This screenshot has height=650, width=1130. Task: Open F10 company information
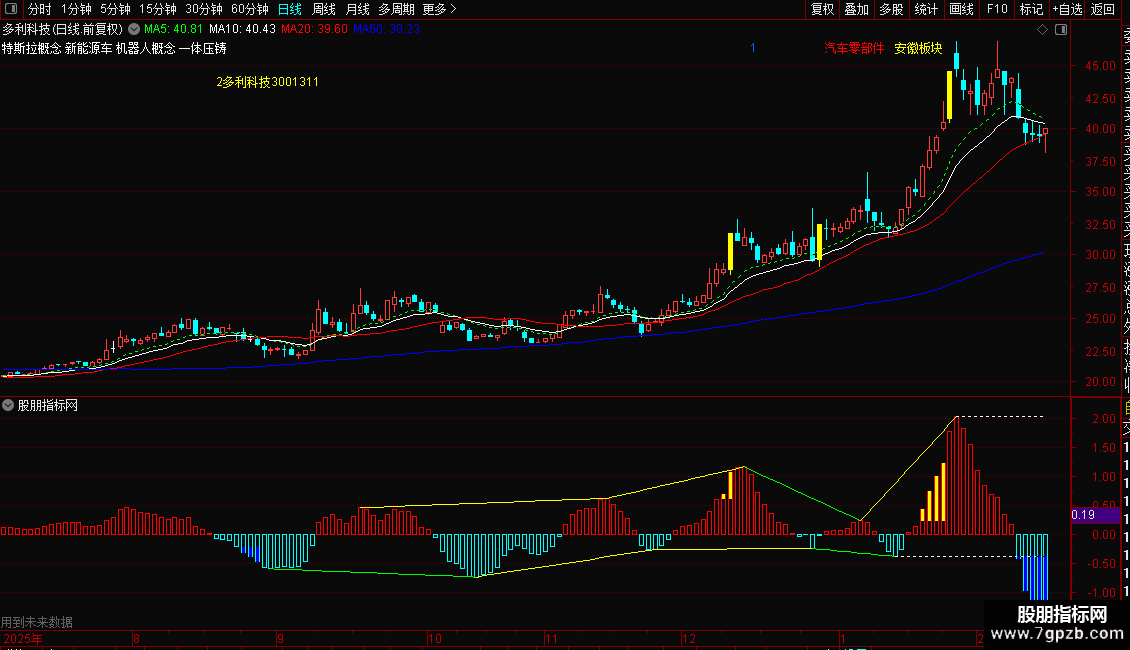[997, 9]
